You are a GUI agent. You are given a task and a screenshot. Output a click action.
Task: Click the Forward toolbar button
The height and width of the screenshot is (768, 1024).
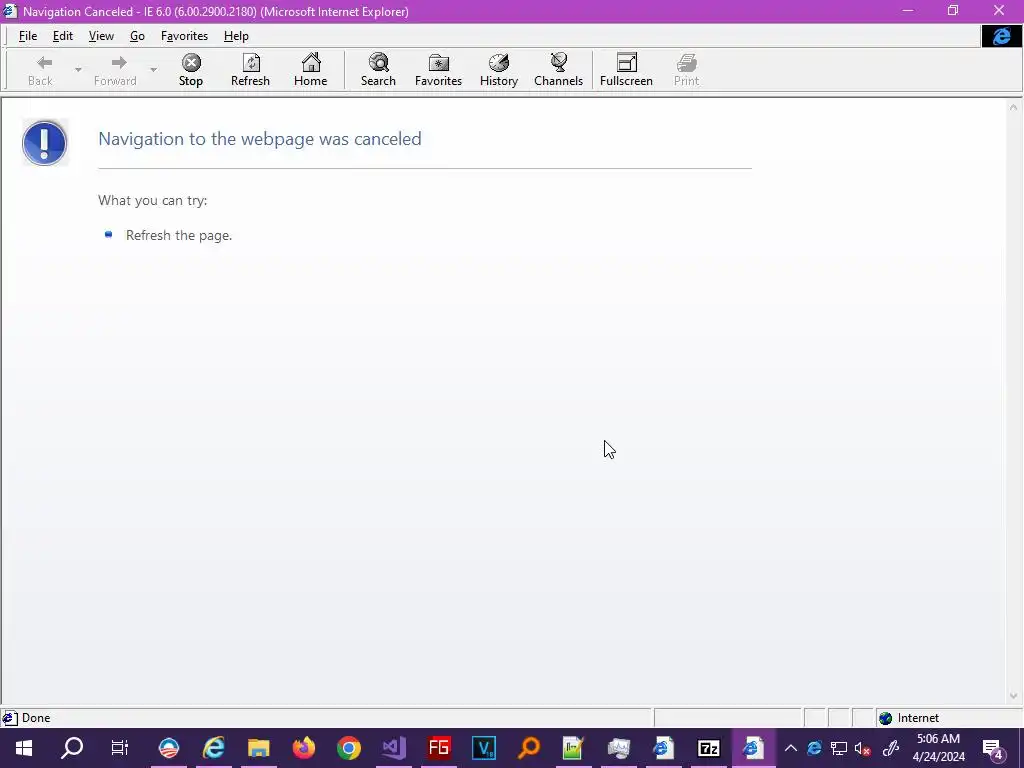[x=115, y=70]
